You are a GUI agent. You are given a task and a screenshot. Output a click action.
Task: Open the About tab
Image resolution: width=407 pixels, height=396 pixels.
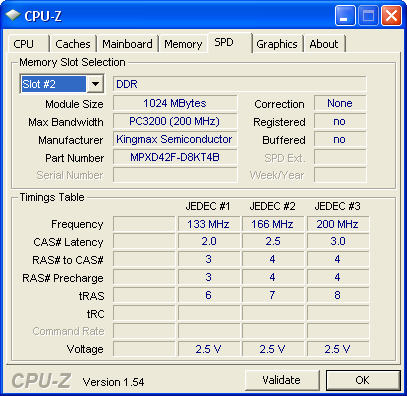click(324, 44)
